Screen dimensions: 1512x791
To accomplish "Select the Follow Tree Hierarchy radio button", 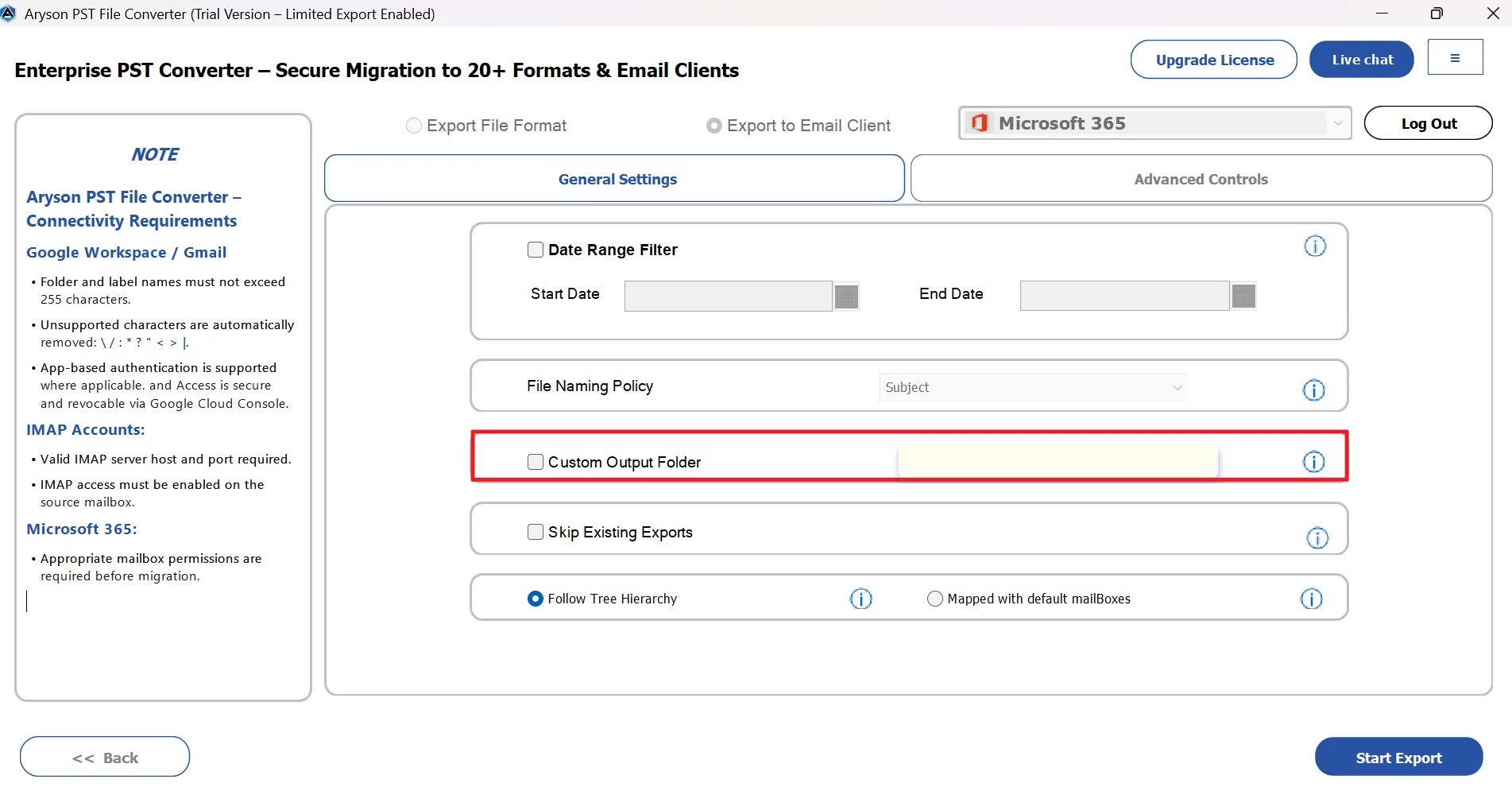I will [536, 599].
